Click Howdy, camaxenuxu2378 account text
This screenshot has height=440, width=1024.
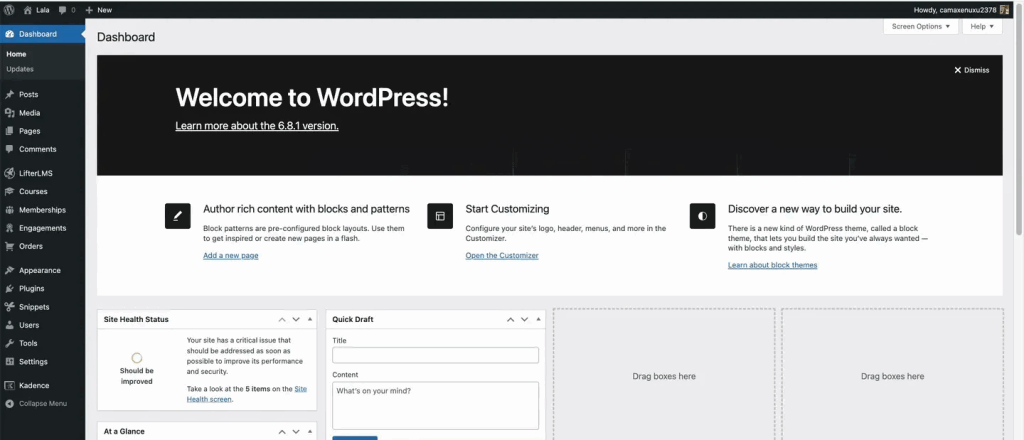coord(955,10)
